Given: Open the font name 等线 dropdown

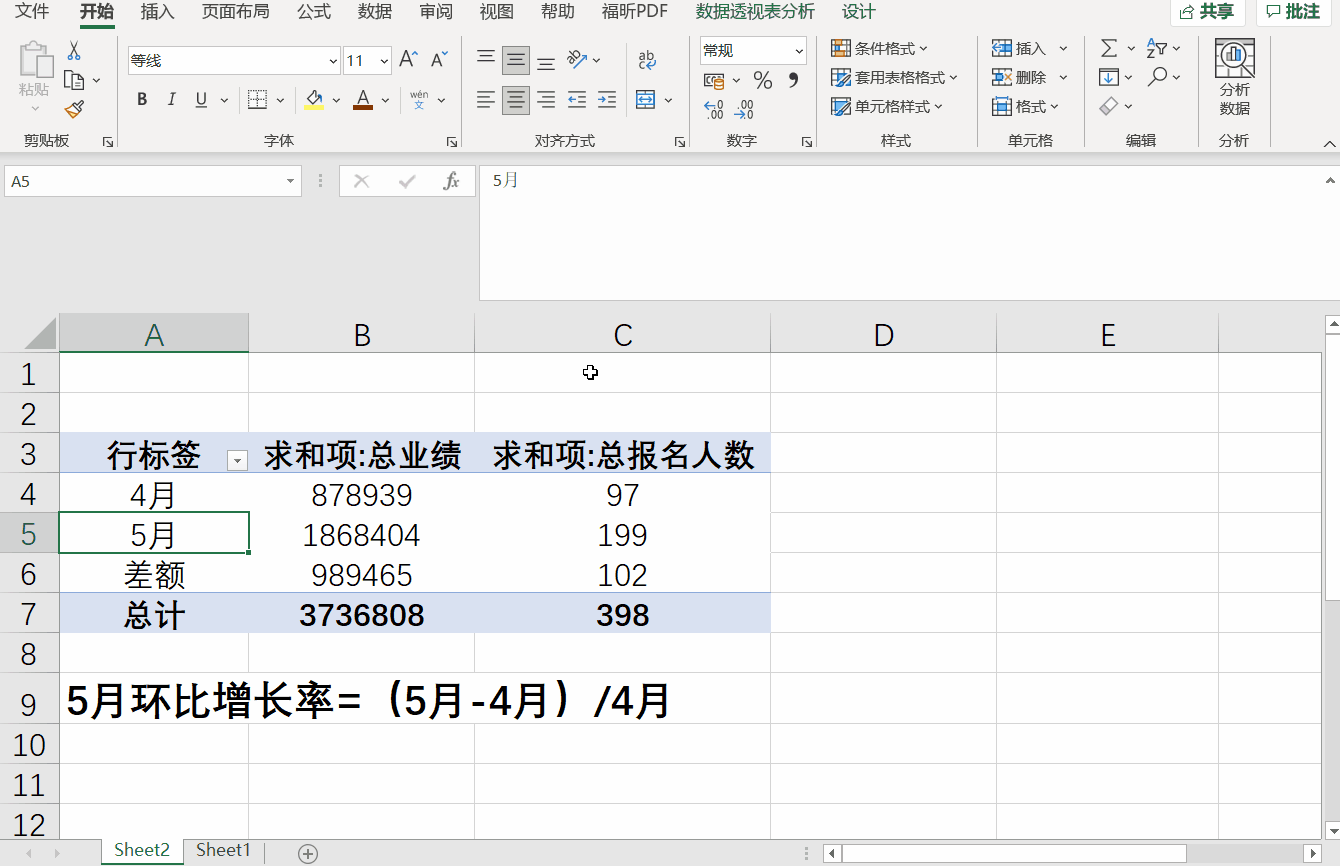Looking at the screenshot, I should pyautogui.click(x=333, y=61).
